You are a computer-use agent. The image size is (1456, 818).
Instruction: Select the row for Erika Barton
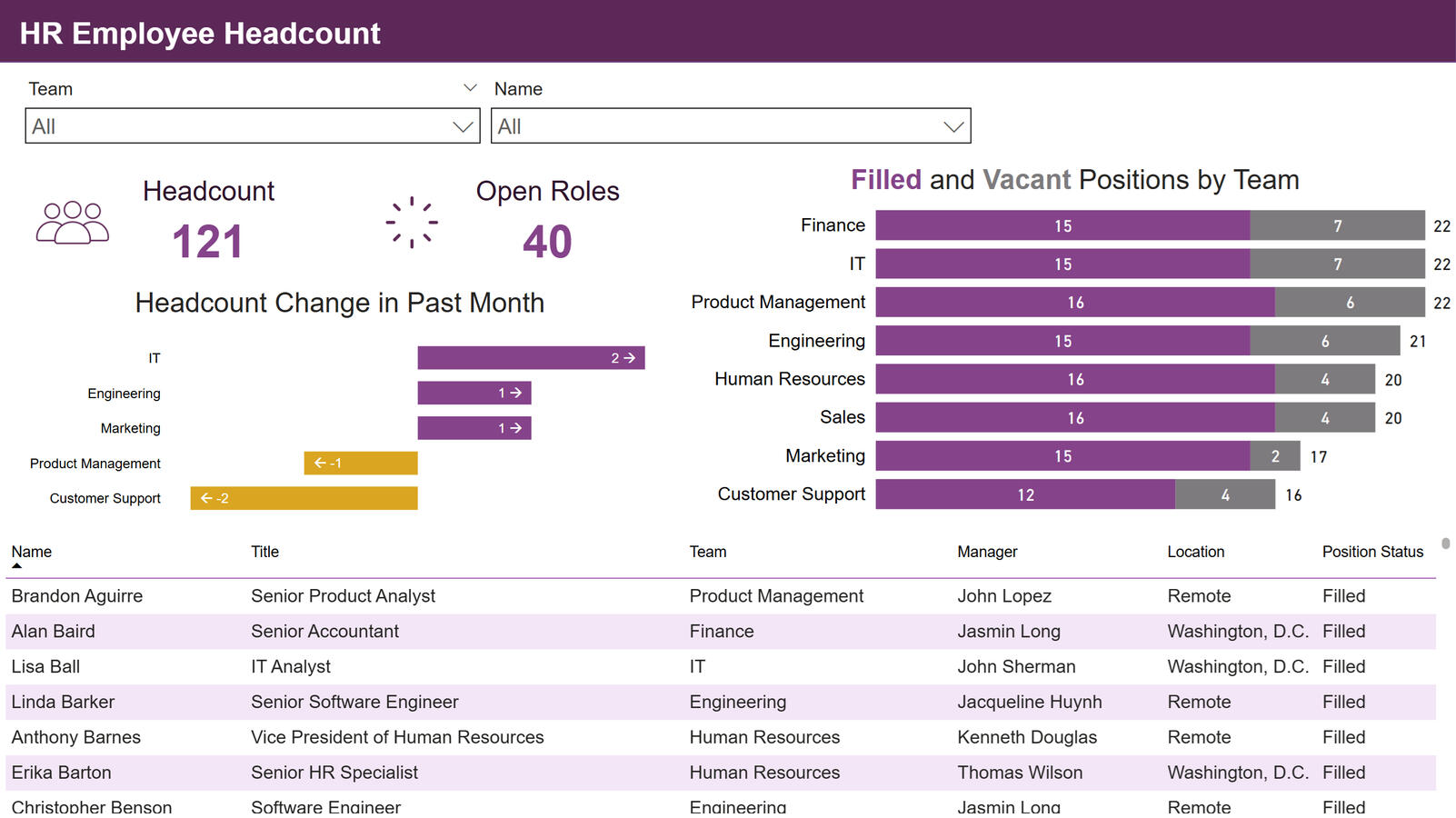(x=364, y=773)
